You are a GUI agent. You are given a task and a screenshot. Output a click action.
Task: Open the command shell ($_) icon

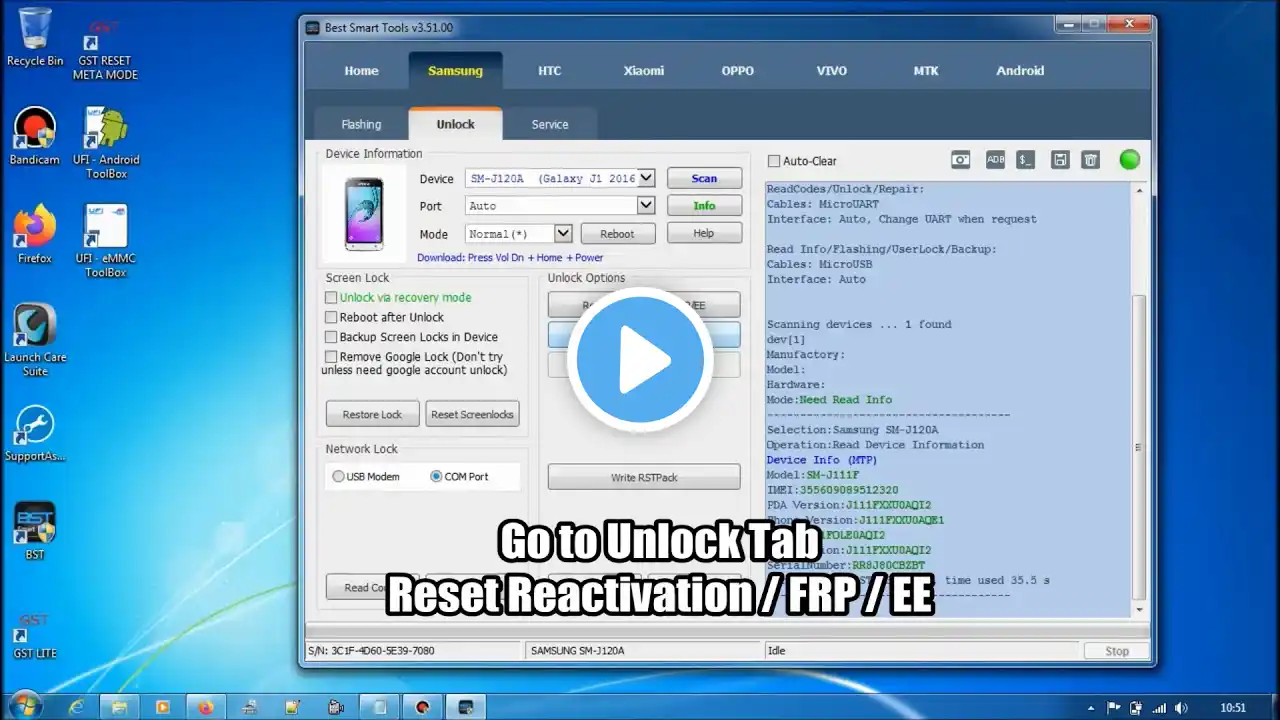pyautogui.click(x=1025, y=160)
